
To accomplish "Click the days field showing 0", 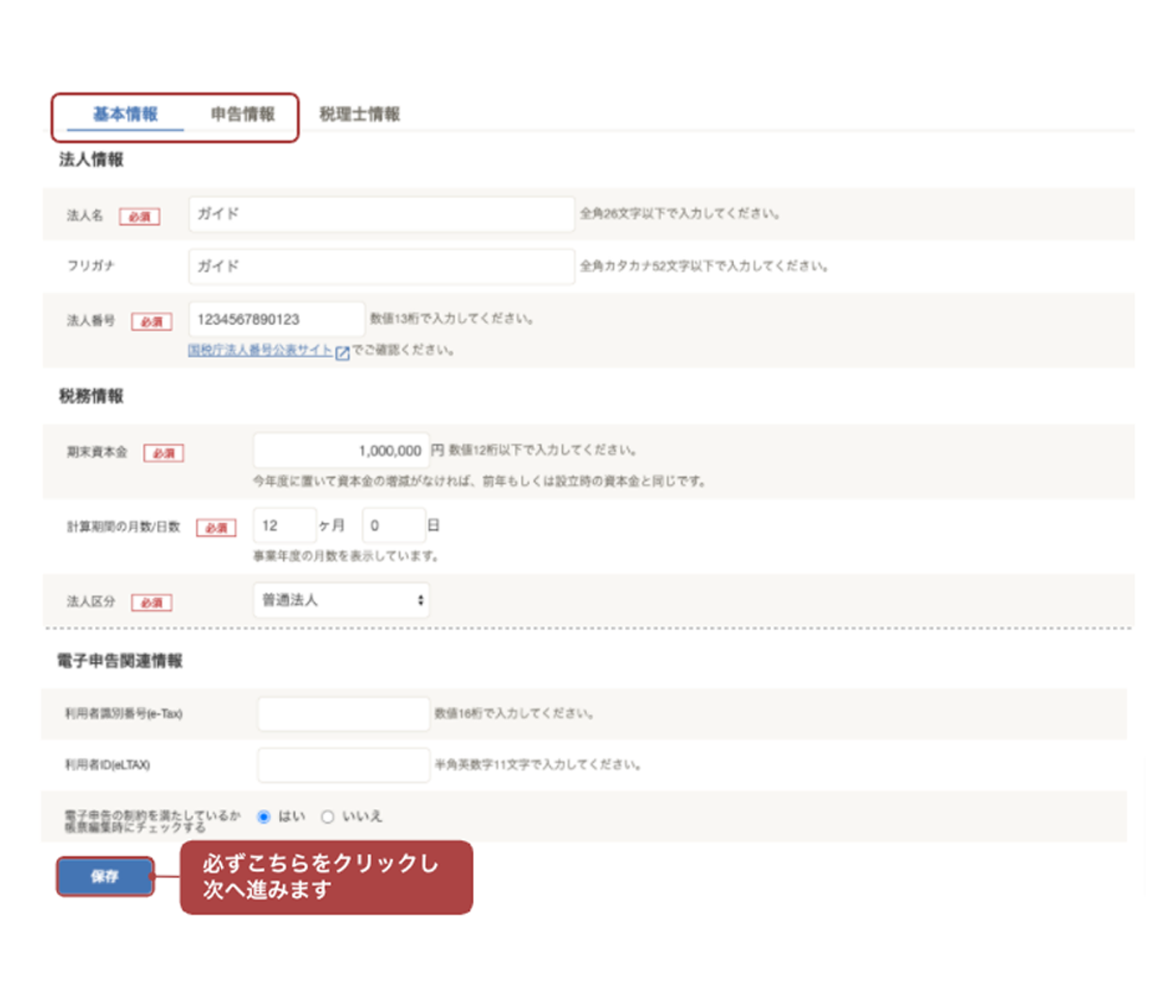I will click(394, 526).
